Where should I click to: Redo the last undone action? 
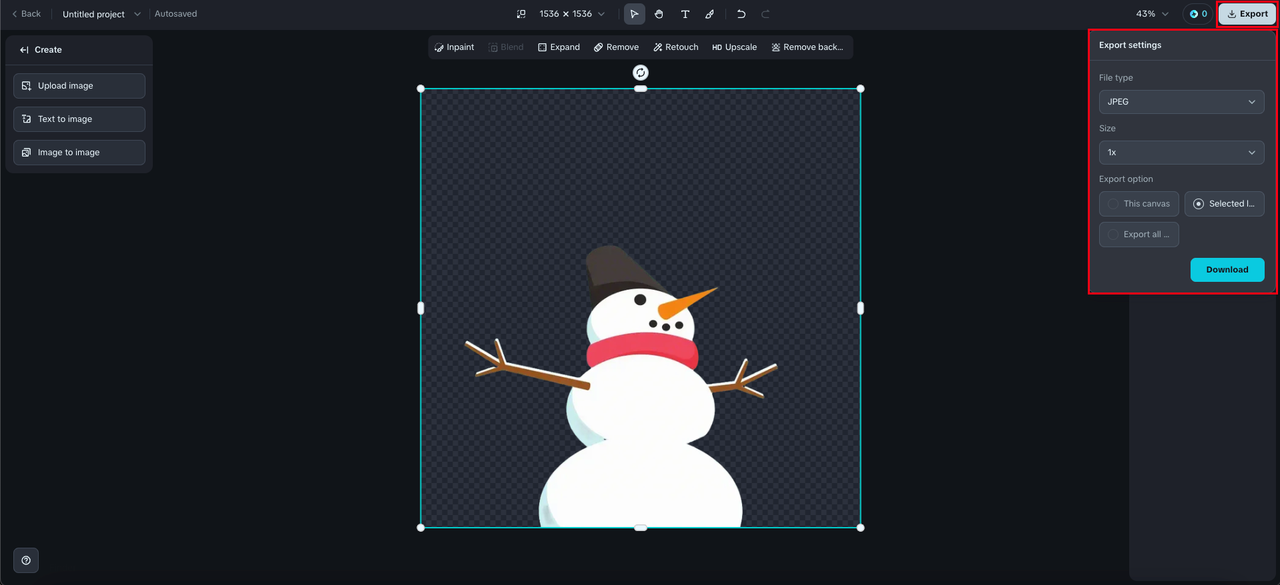point(766,14)
